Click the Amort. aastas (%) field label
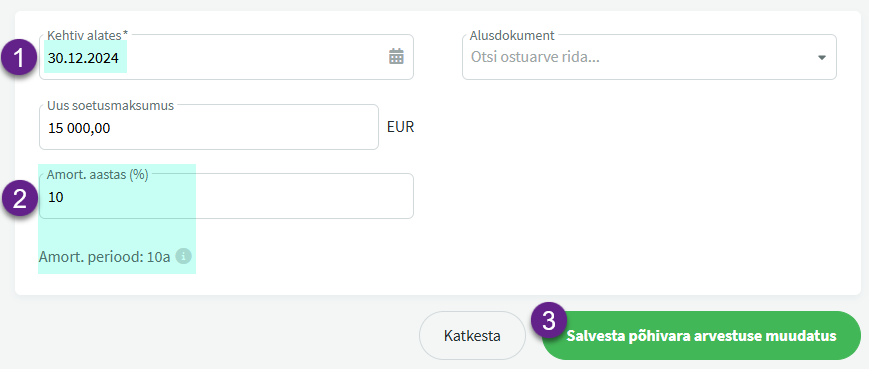The height and width of the screenshot is (369, 869). click(98, 175)
